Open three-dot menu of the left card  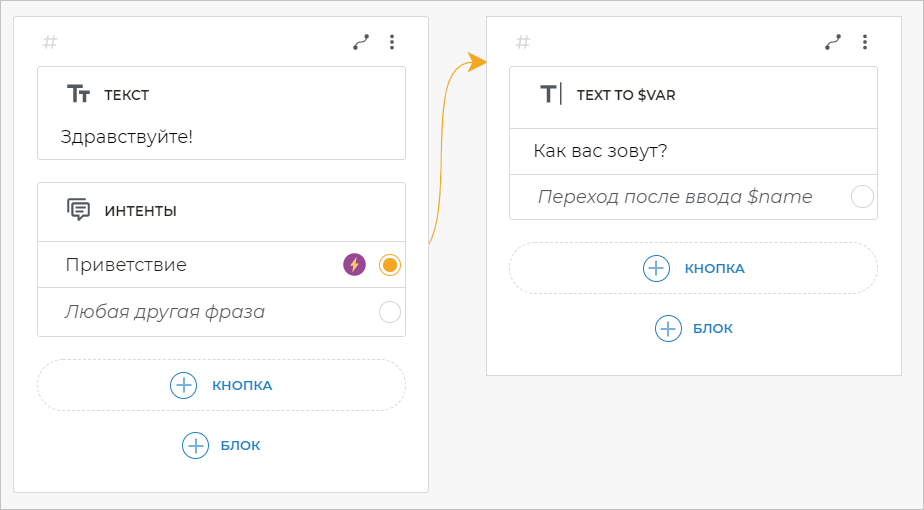392,42
